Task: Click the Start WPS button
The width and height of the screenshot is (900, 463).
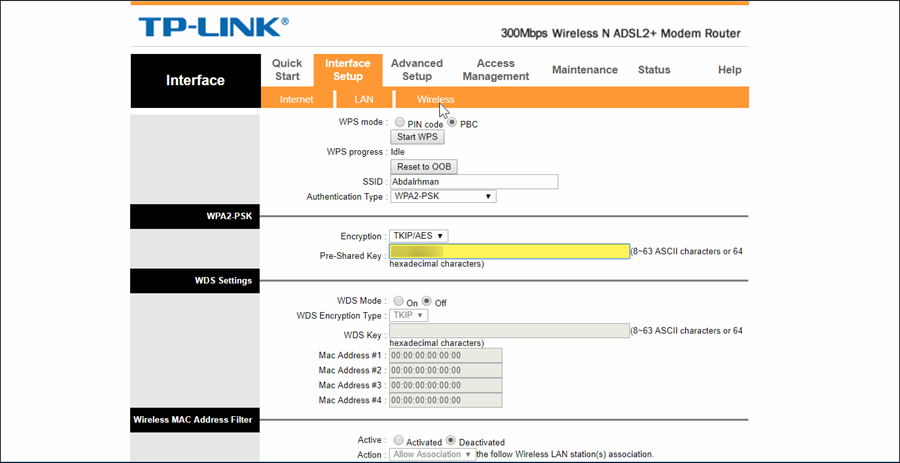Action: point(417,137)
